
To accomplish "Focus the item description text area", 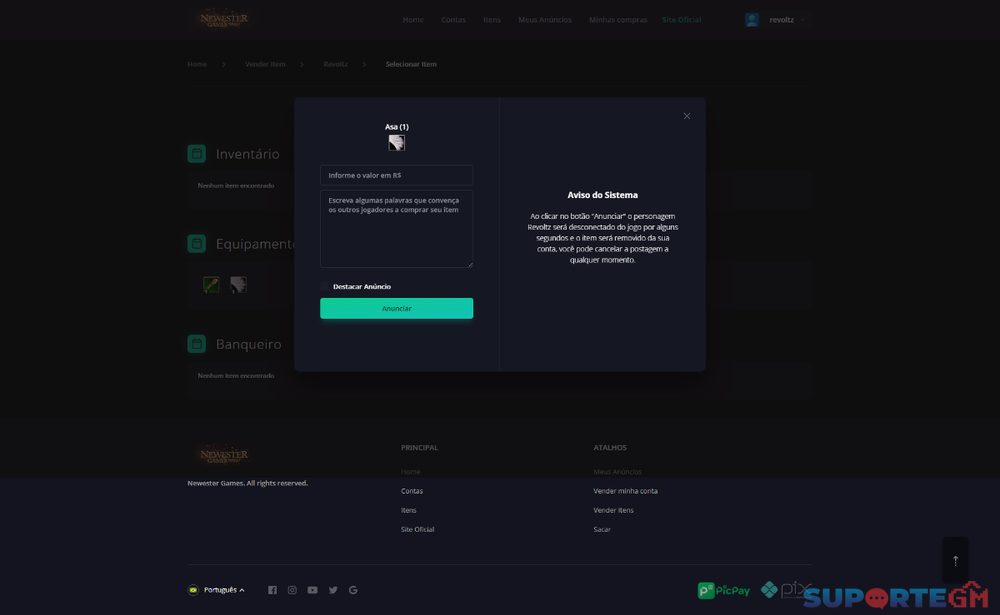I will click(x=397, y=228).
